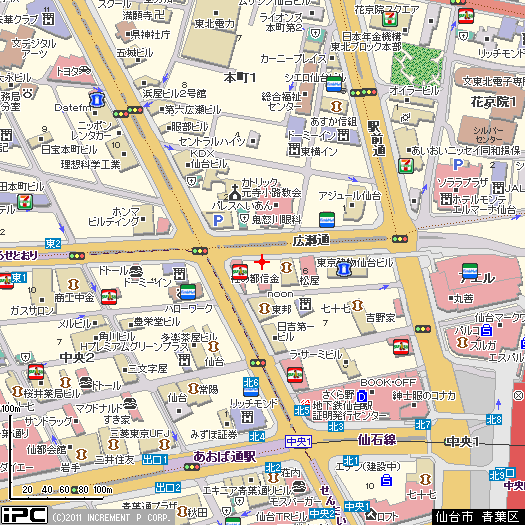The height and width of the screenshot is (525, 525).
Task: Click the parking P icon above ソララプラザ
Action: [x=458, y=164]
